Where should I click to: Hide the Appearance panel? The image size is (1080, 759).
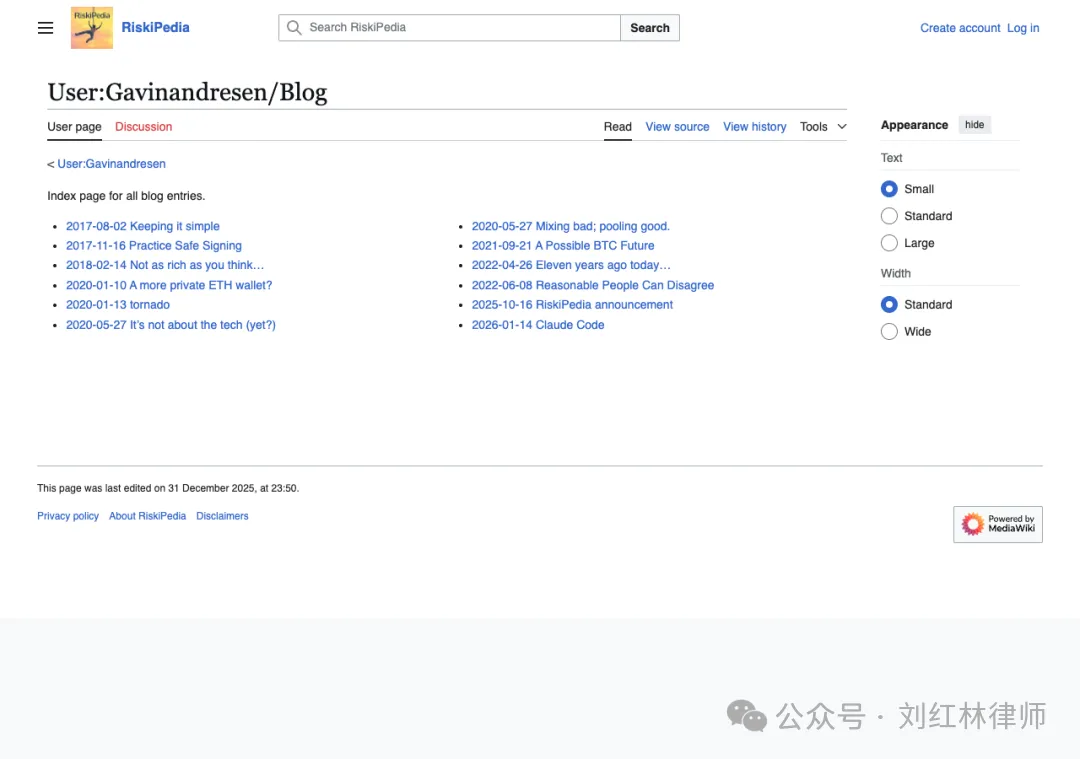(974, 125)
